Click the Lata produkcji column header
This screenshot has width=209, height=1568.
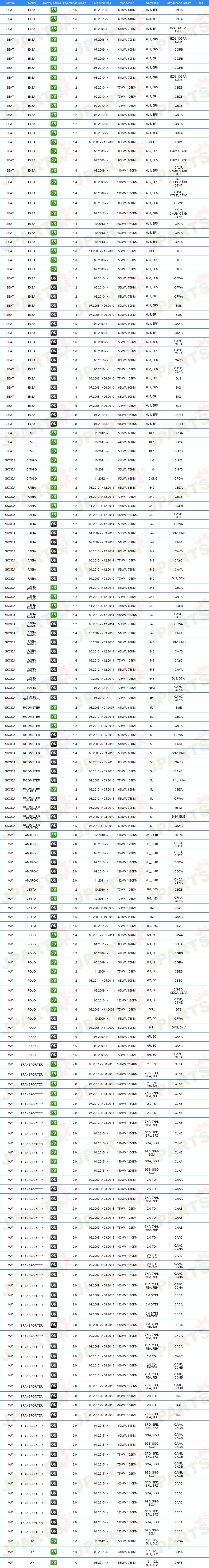coord(102,2)
